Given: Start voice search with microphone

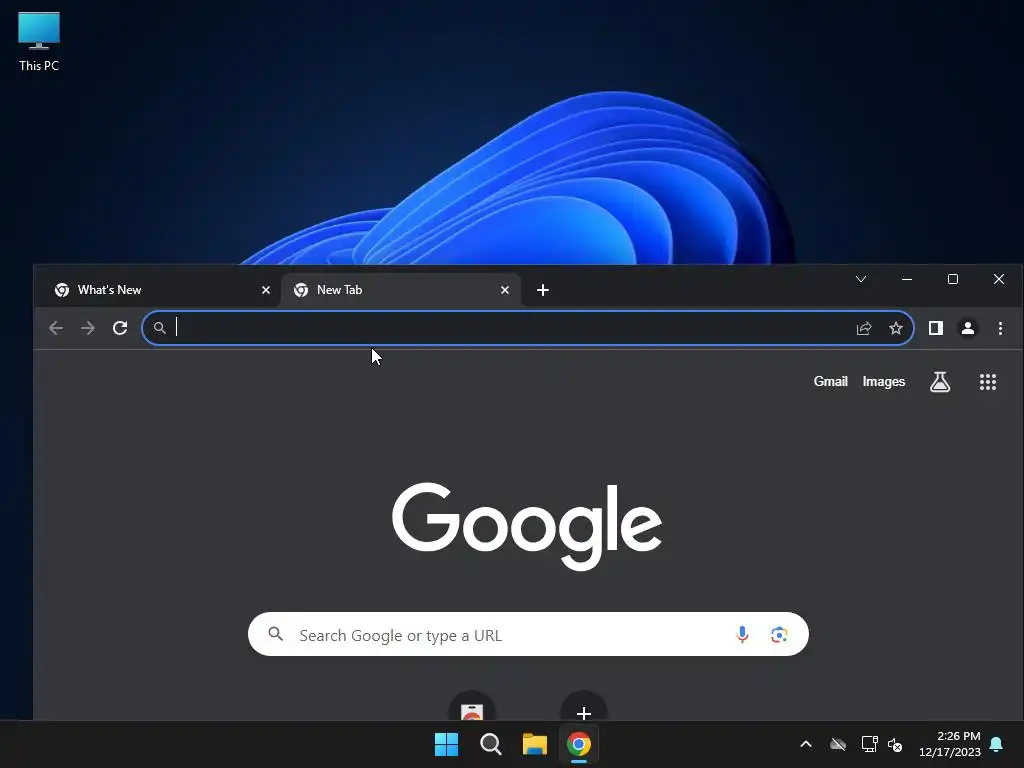Looking at the screenshot, I should point(742,634).
